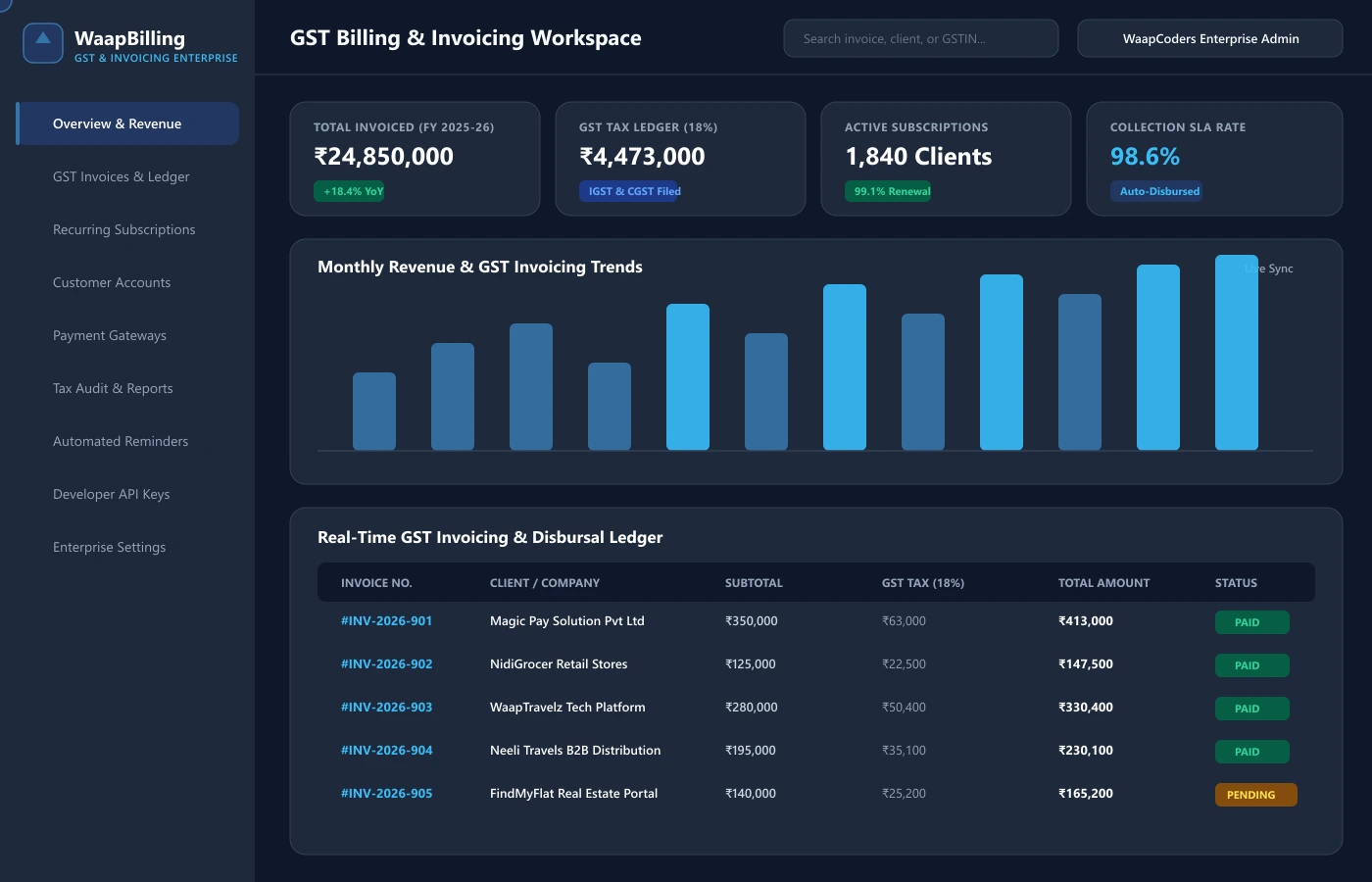Open Overview & Revenue section
Screen dimensions: 1372x882
[127, 123]
